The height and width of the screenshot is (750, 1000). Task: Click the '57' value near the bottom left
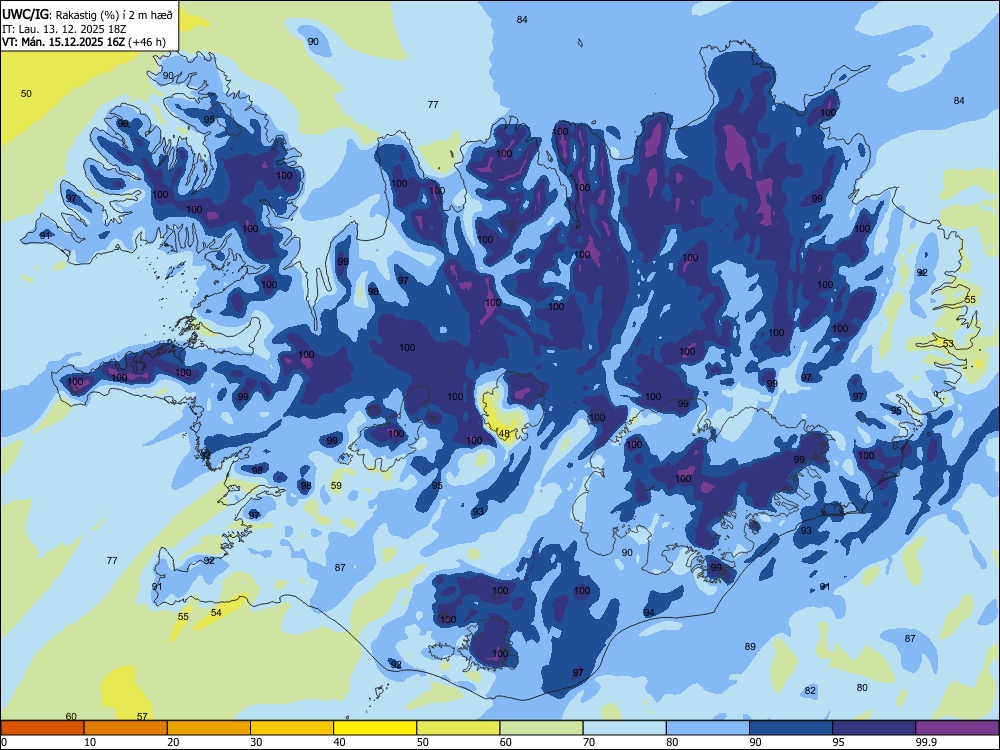point(142,717)
